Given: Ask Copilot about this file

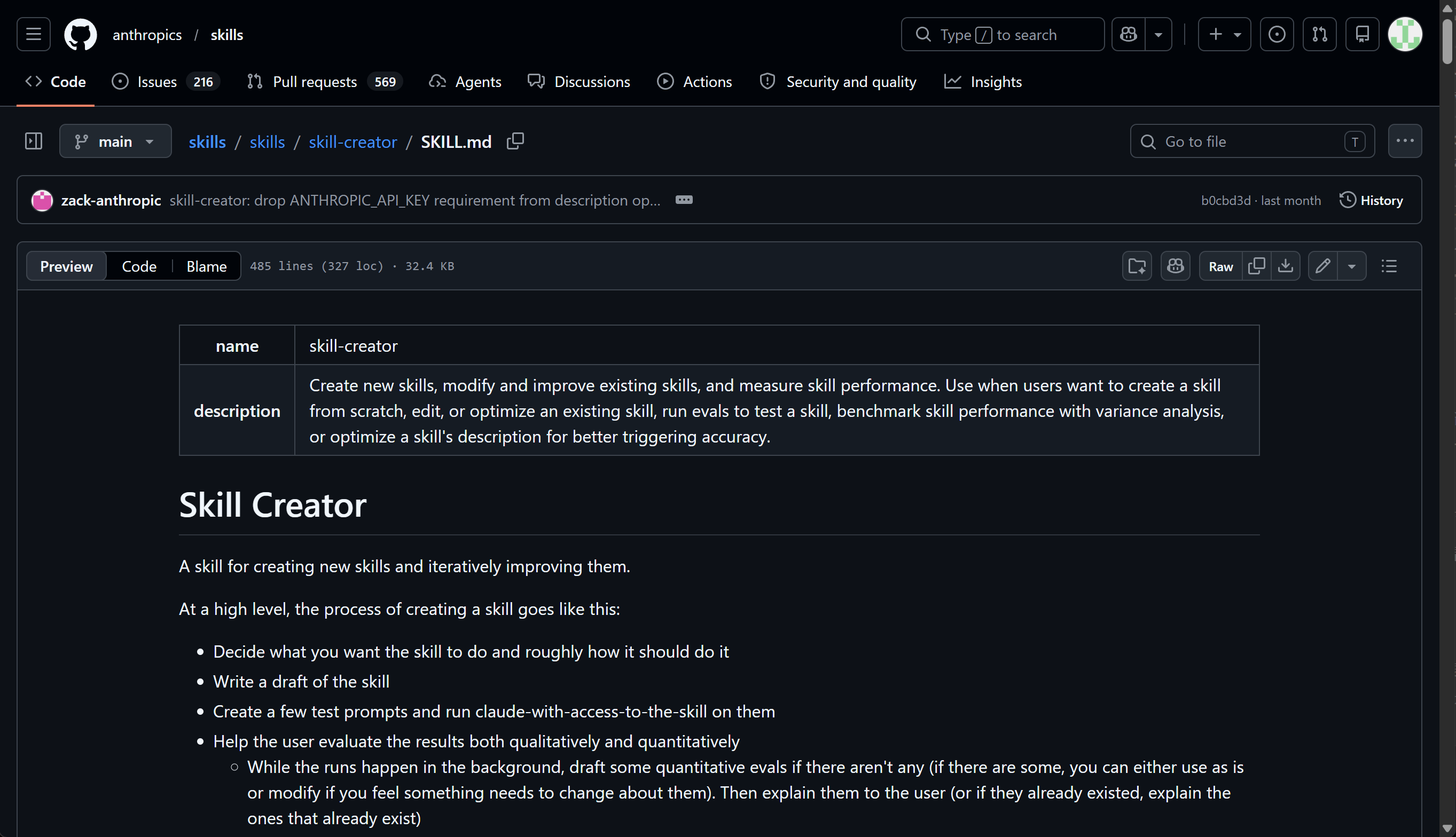Looking at the screenshot, I should click(1176, 266).
